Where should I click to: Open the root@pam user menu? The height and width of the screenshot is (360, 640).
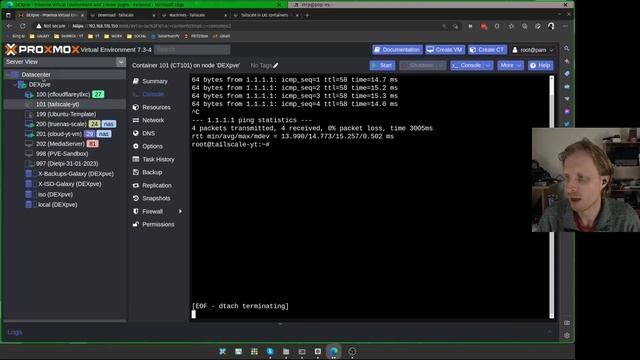(533, 50)
